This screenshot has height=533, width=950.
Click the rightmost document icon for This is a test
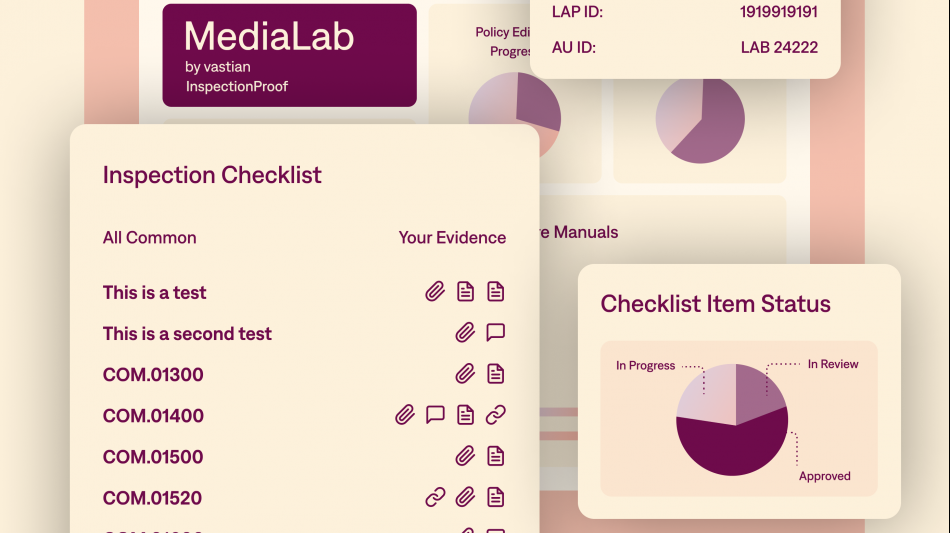click(496, 292)
